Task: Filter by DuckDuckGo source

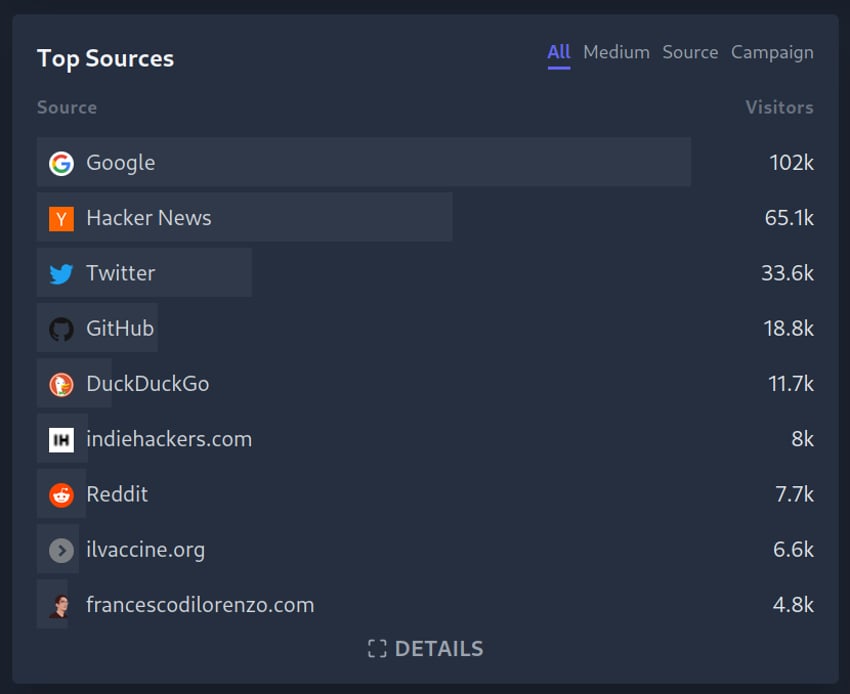Action: pos(148,384)
